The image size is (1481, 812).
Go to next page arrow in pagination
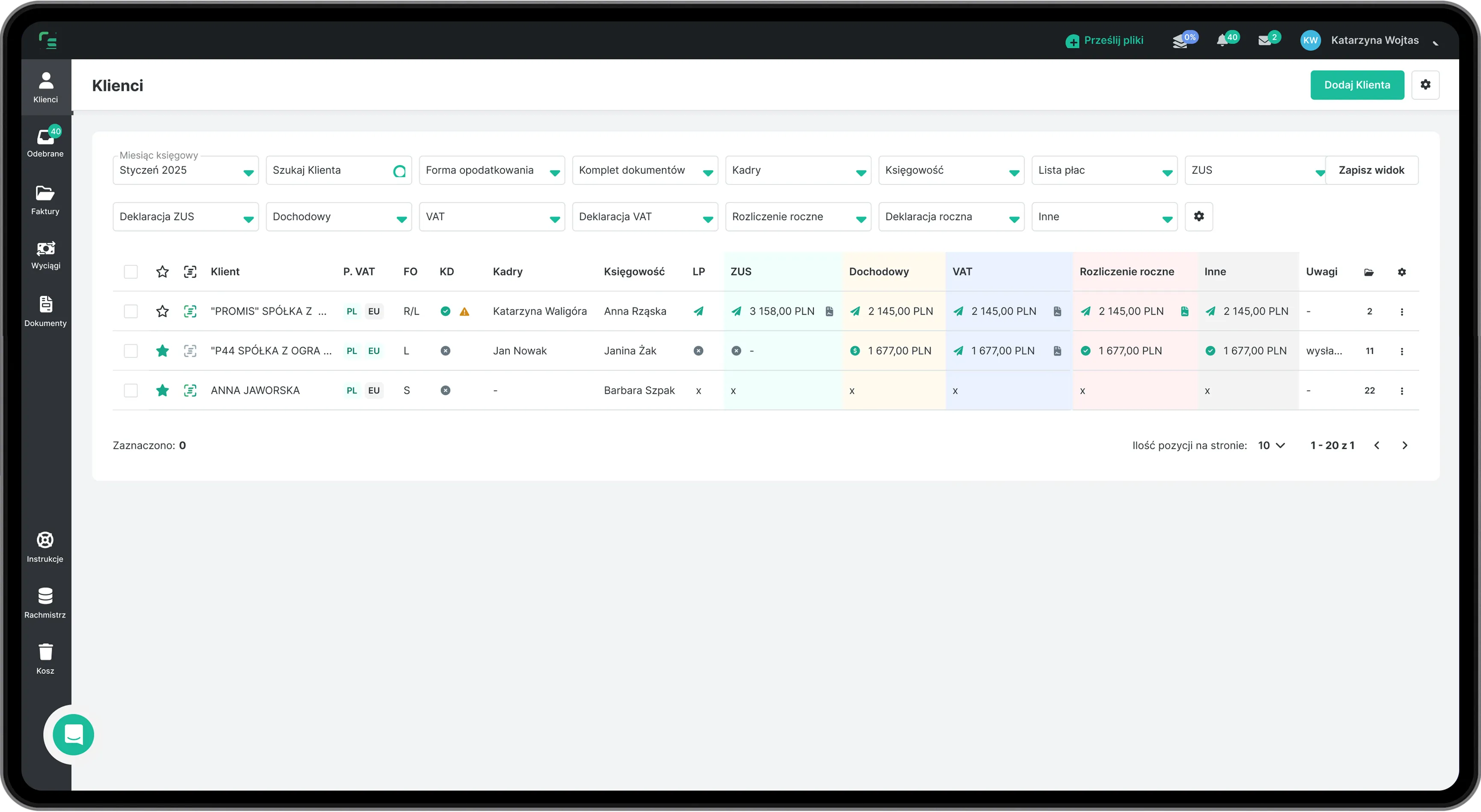pos(1404,445)
